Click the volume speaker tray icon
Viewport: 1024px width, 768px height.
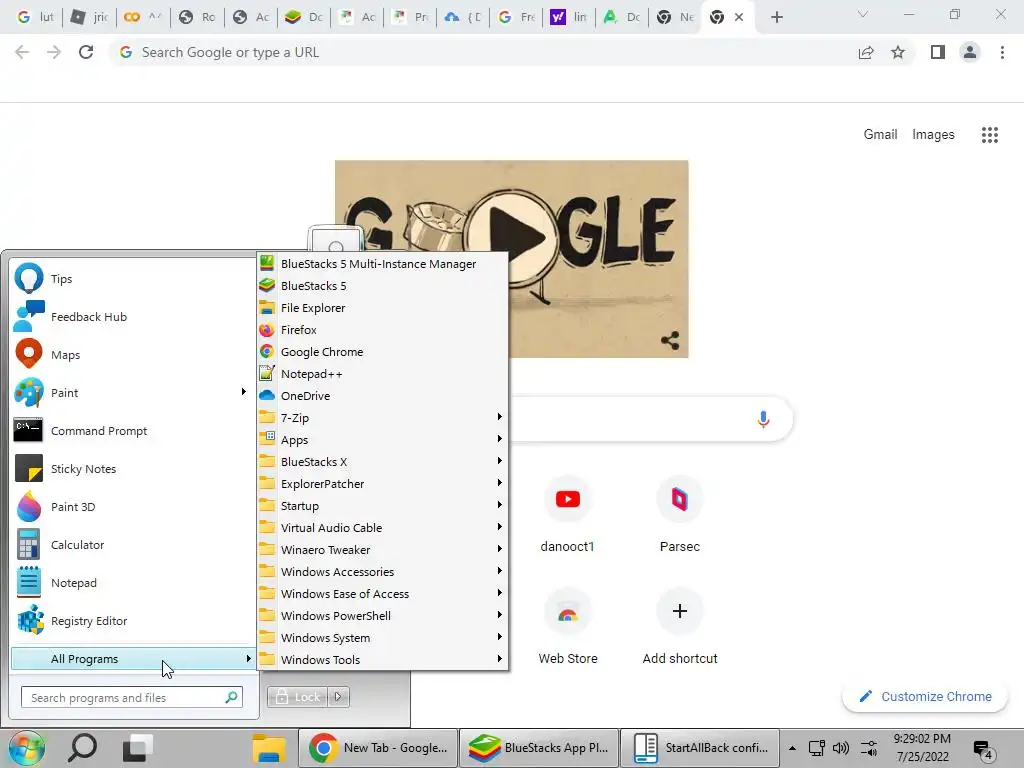[841, 748]
